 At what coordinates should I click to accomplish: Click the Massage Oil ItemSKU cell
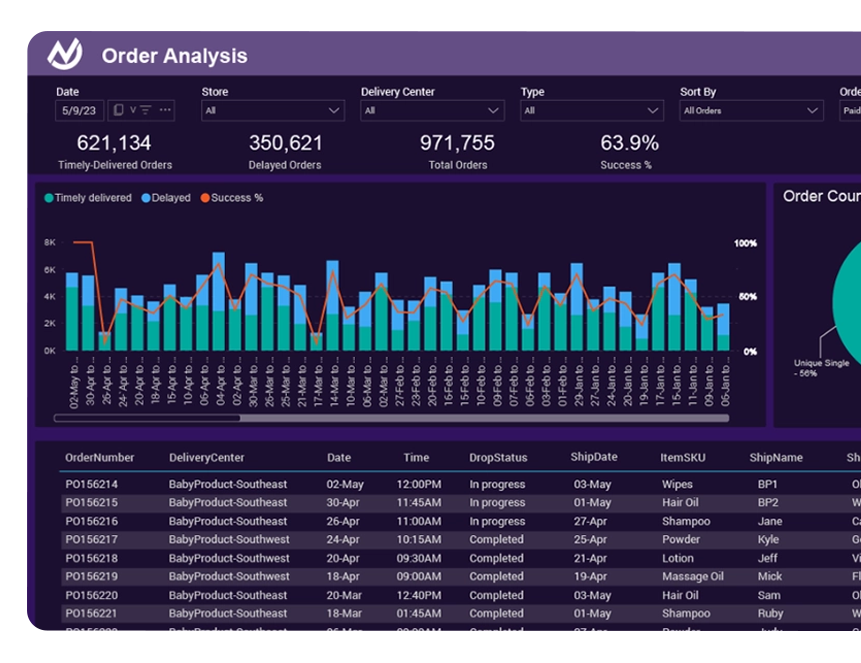[692, 576]
